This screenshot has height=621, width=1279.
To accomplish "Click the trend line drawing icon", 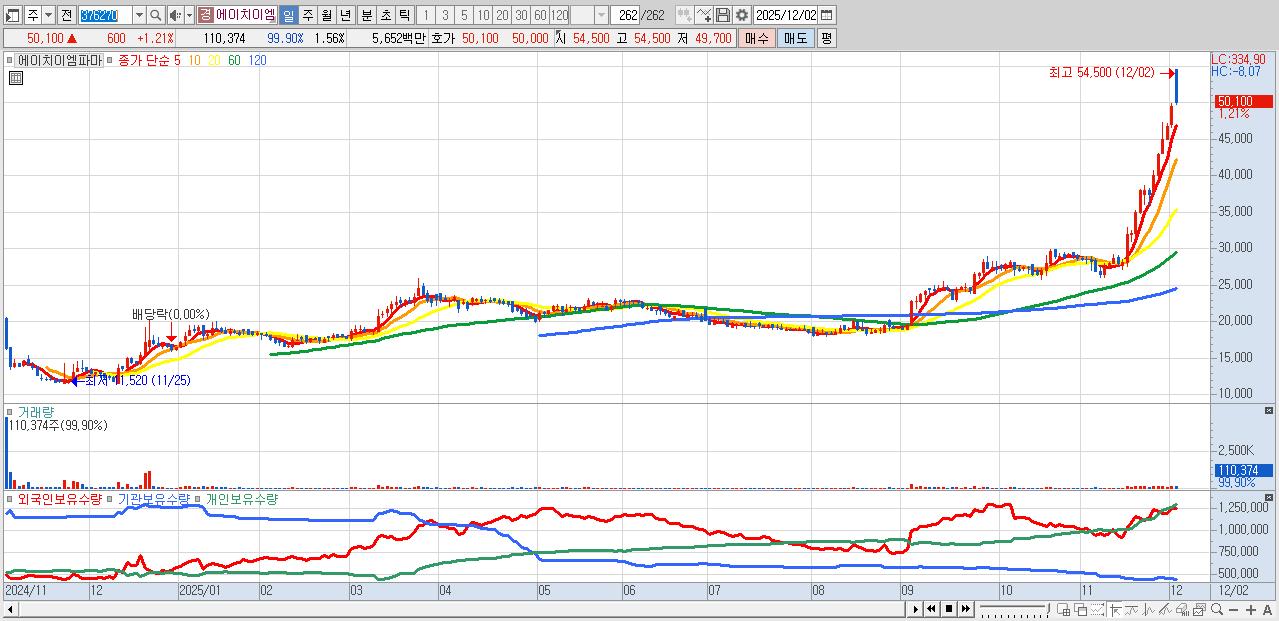I will click(x=1131, y=610).
